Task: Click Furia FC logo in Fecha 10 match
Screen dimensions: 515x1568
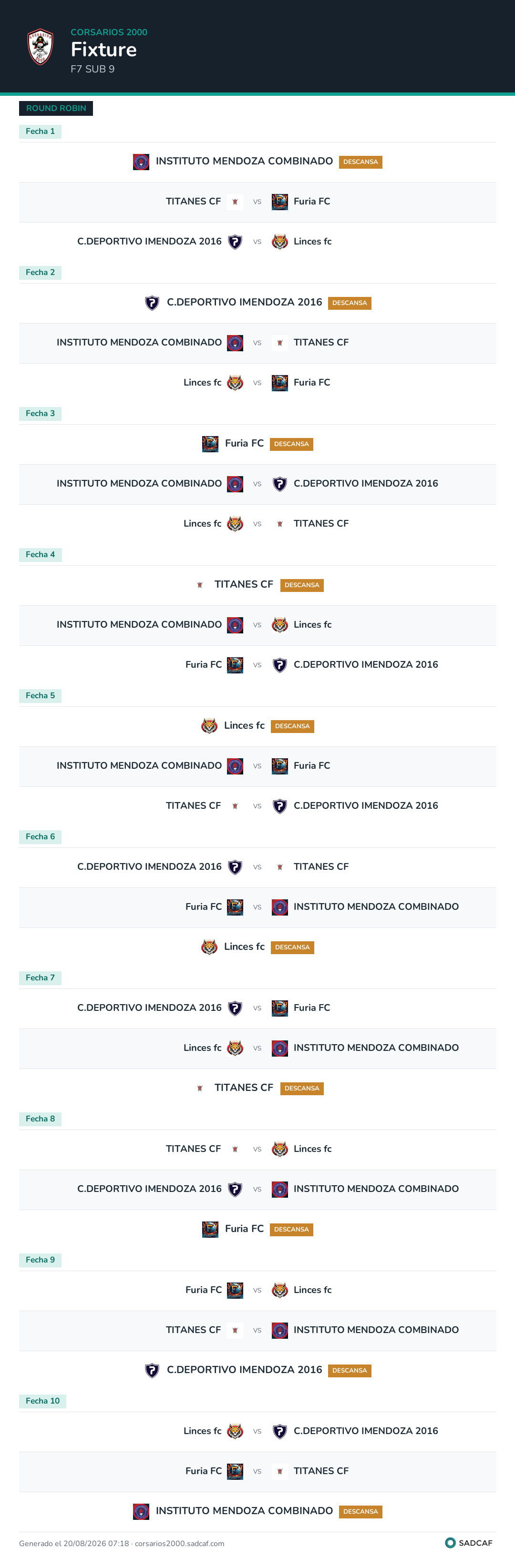Action: tap(235, 1471)
